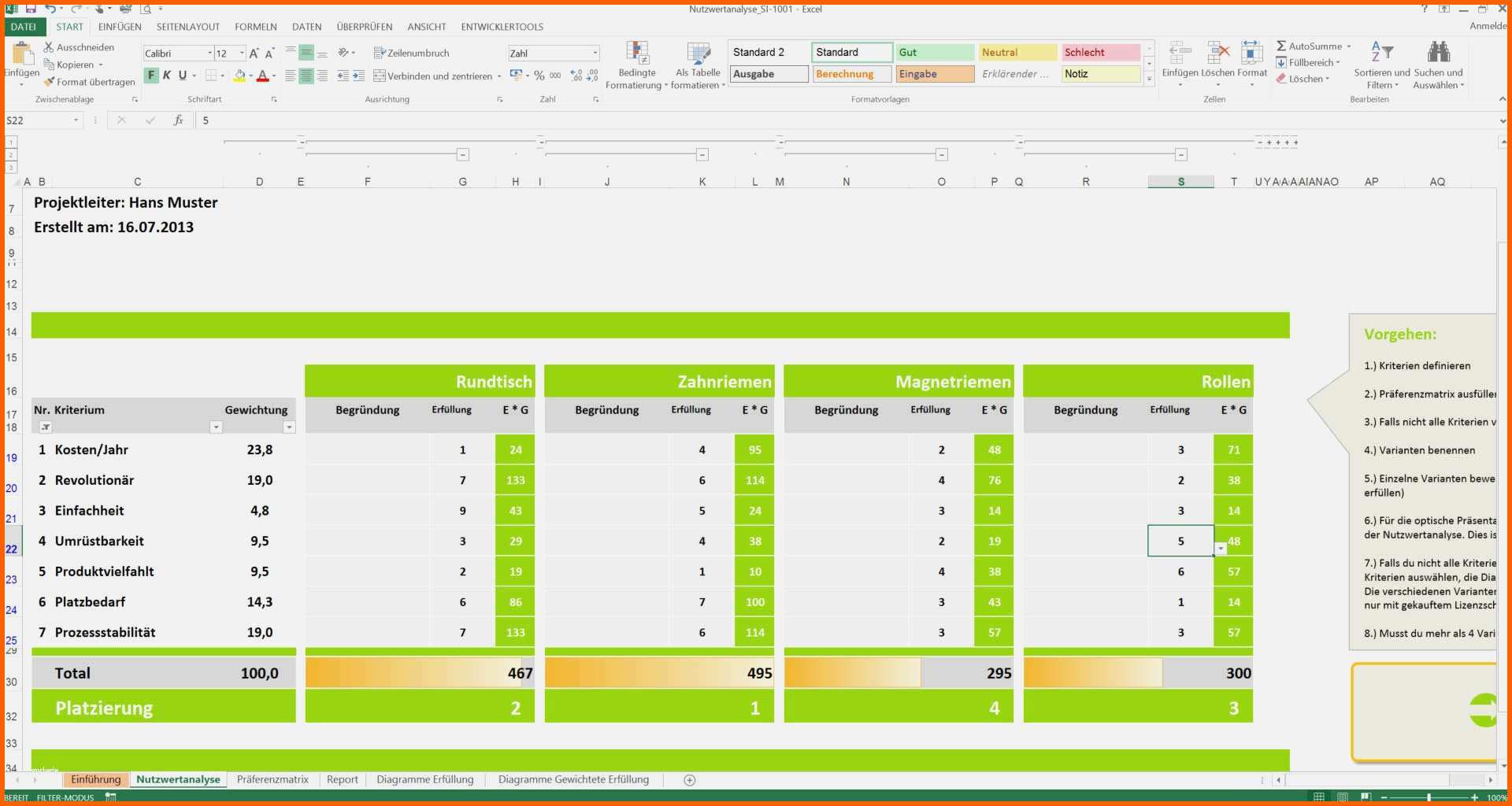This screenshot has width=1512, height=806.
Task: Click the formula bar cancel X
Action: point(121,120)
